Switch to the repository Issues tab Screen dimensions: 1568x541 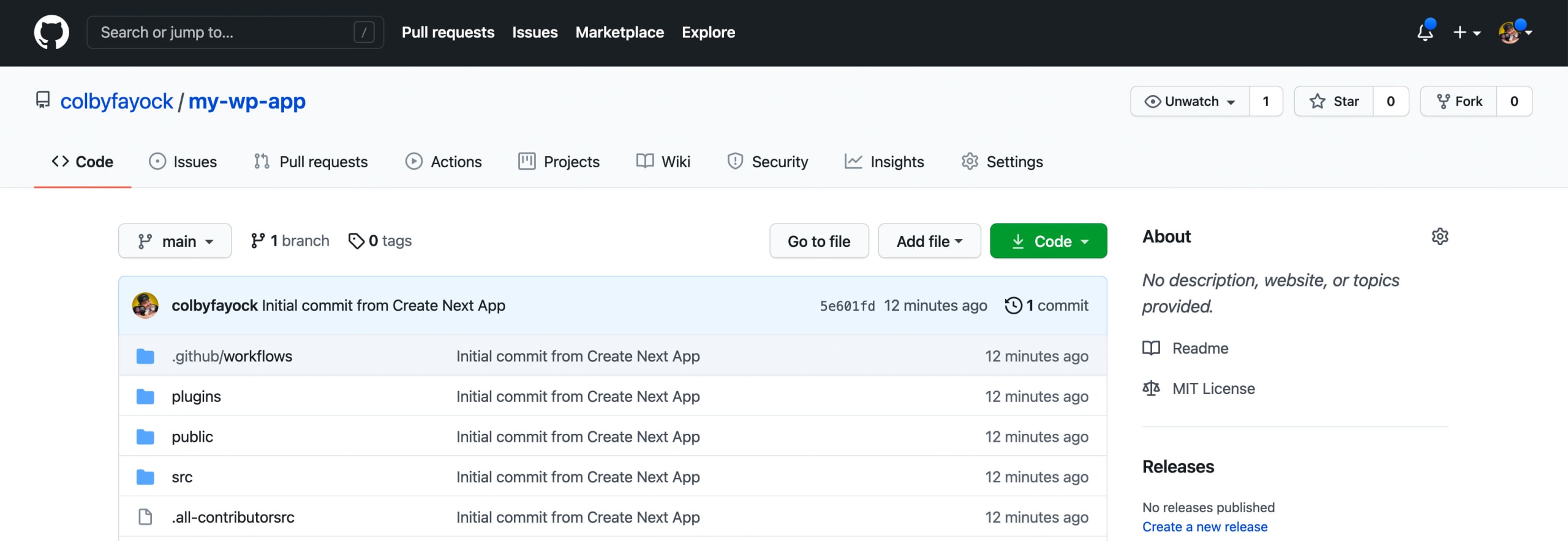point(183,162)
